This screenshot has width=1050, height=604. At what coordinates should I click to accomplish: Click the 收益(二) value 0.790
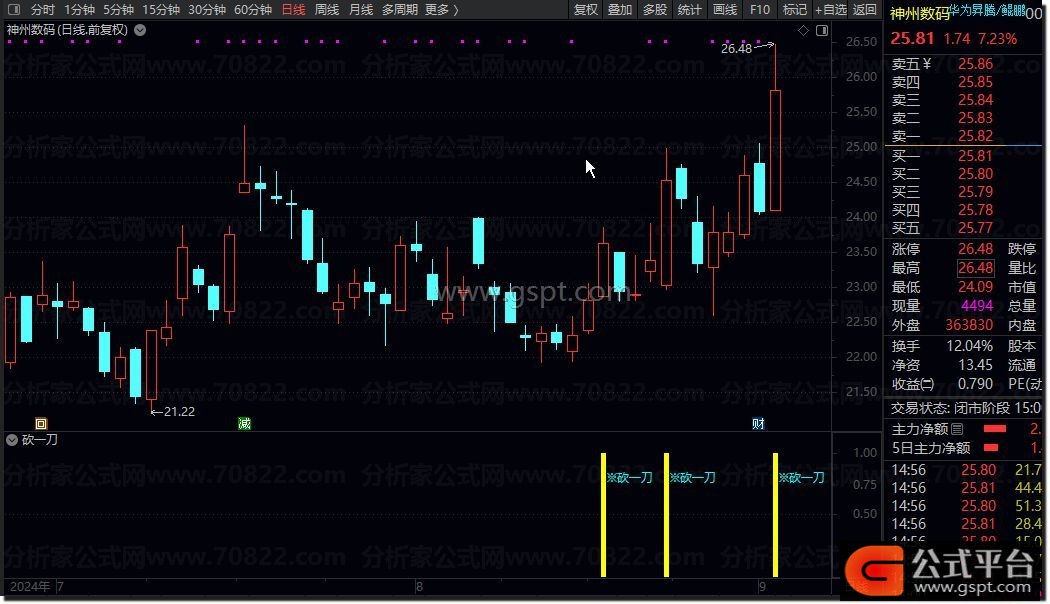(x=975, y=384)
